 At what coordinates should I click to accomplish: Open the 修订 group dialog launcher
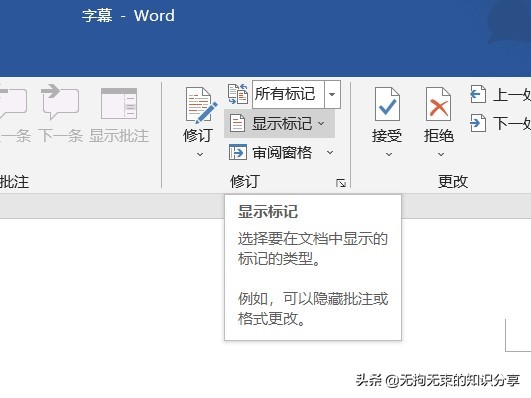pos(341,183)
